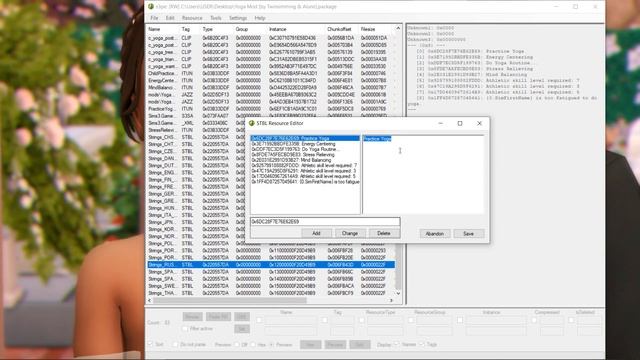The width and height of the screenshot is (640, 360).
Task: Select the Athletic skill level required: 5 entry
Action: (305, 176)
